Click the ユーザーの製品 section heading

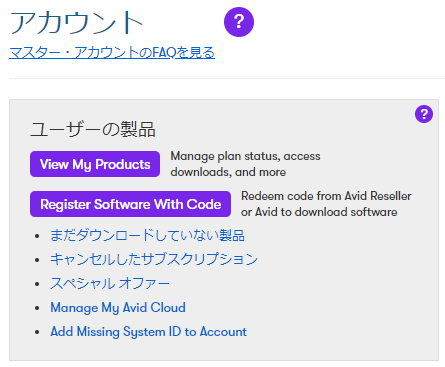click(x=93, y=129)
